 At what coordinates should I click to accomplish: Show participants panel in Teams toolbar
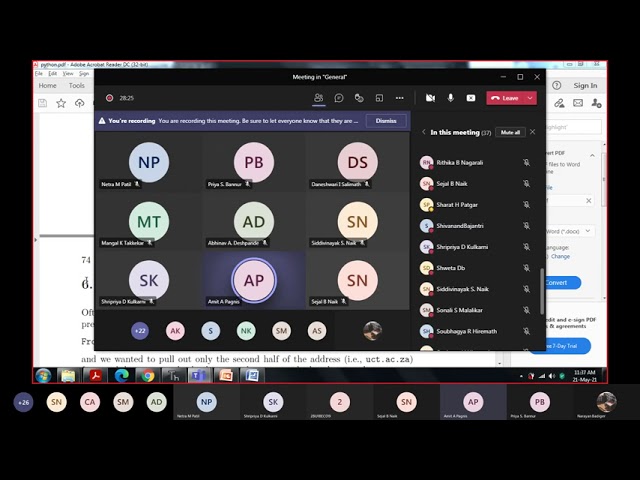tap(319, 98)
